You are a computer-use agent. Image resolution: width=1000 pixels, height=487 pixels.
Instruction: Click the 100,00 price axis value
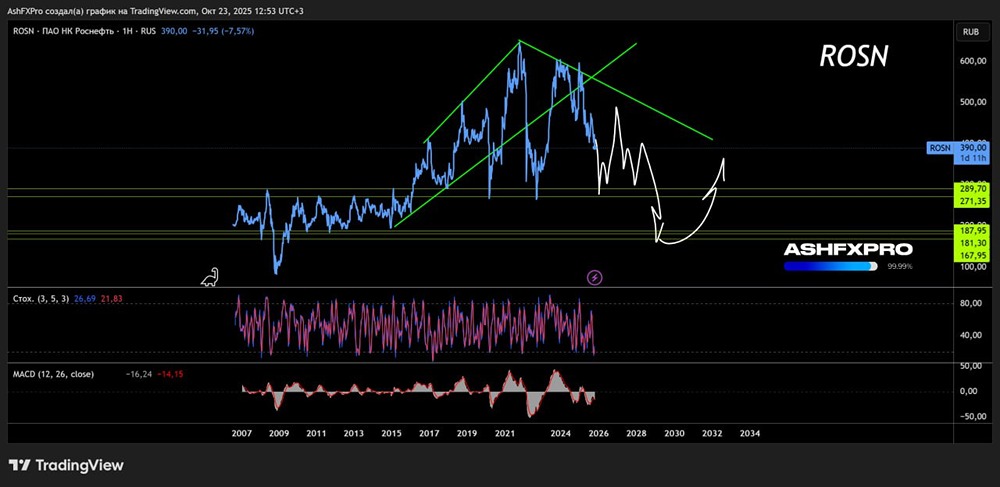pos(973,266)
